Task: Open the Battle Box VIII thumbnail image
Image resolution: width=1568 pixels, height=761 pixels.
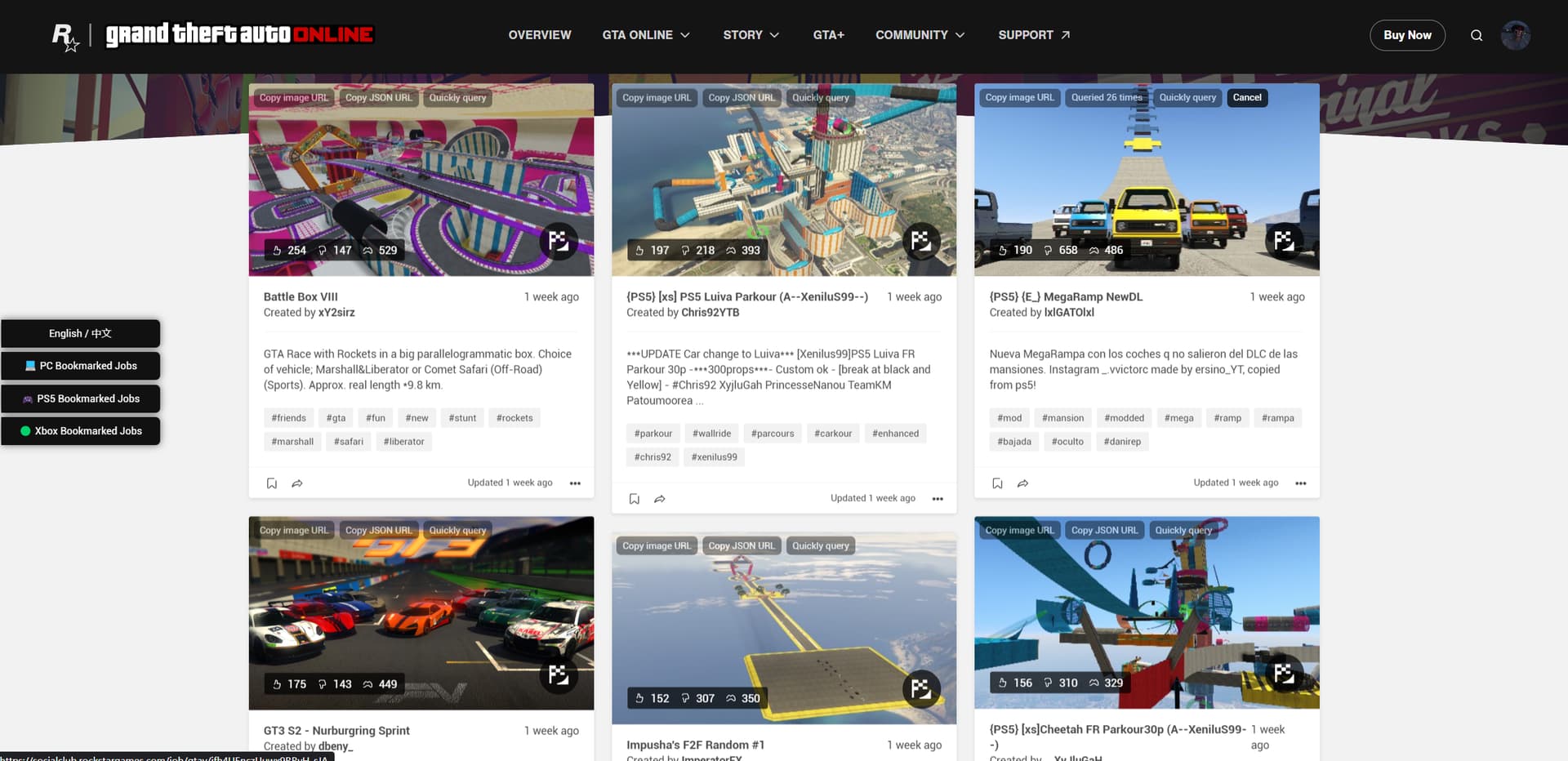Action: pyautogui.click(x=421, y=180)
